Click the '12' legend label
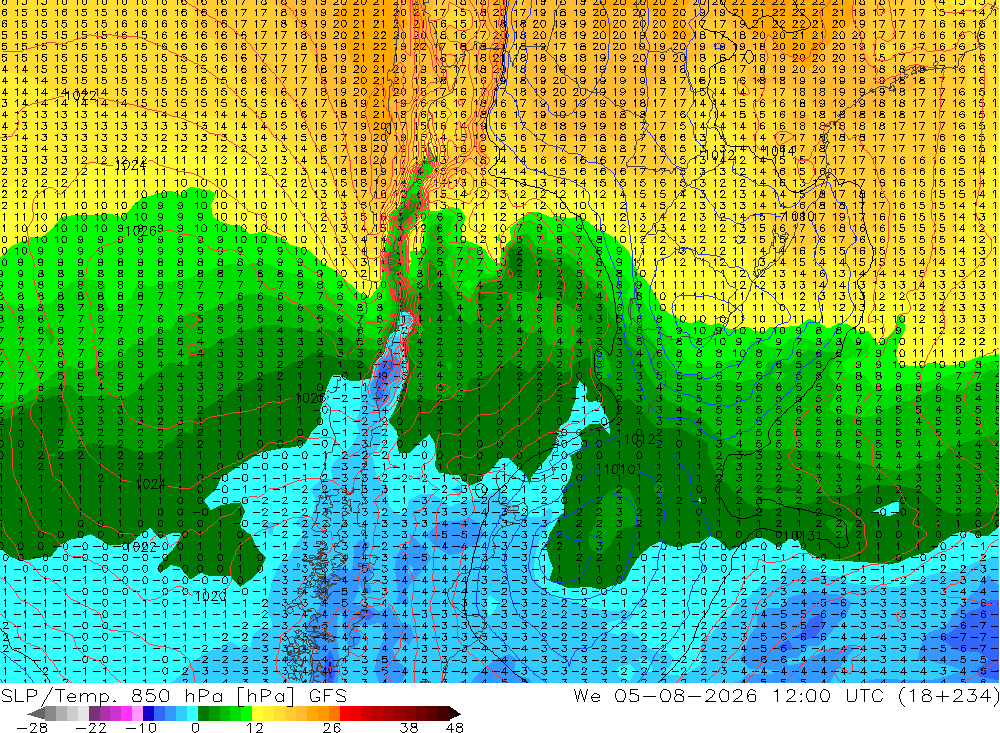Image resolution: width=1000 pixels, height=733 pixels. point(255,728)
